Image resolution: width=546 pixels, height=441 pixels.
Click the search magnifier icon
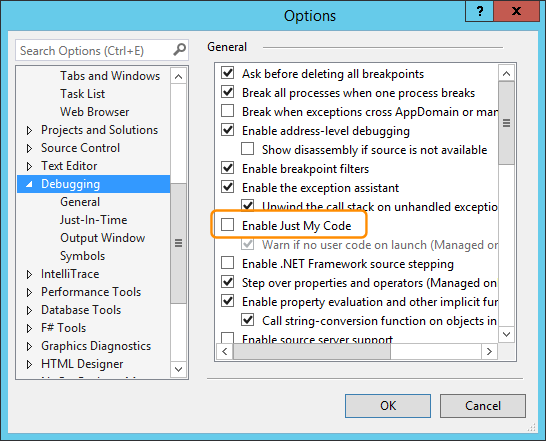click(179, 50)
